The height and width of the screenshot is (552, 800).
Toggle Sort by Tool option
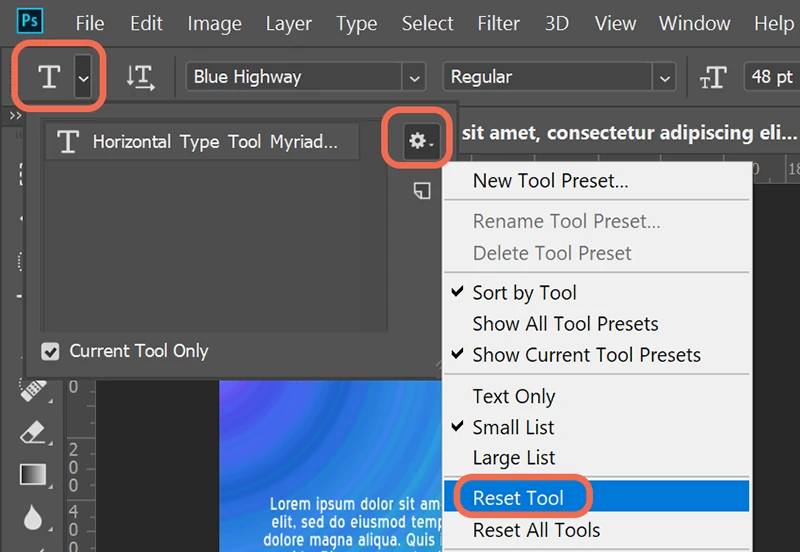click(597, 293)
